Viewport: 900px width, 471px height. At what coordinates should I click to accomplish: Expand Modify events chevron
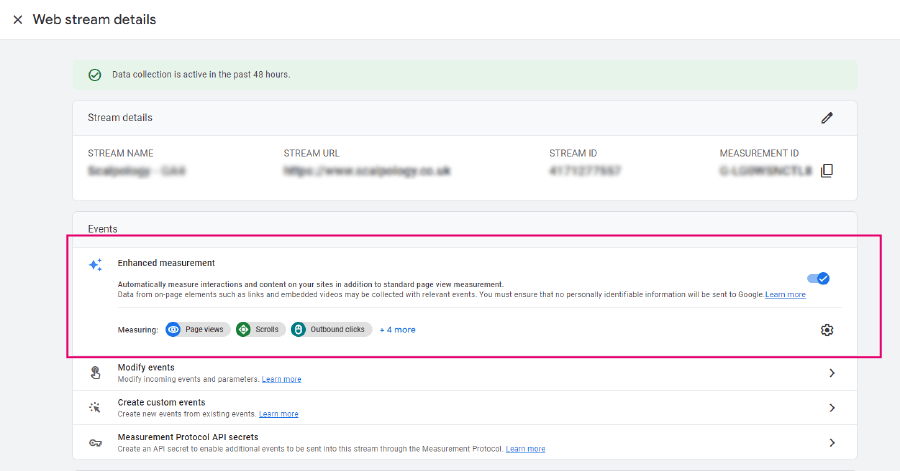[832, 373]
